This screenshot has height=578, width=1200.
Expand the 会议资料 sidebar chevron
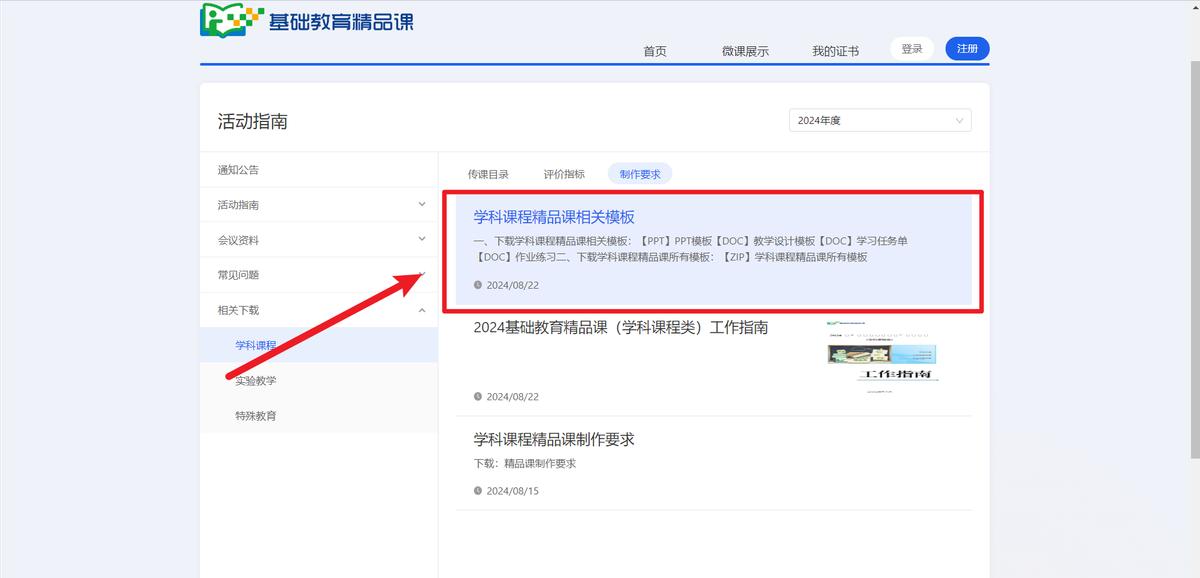pyautogui.click(x=422, y=240)
